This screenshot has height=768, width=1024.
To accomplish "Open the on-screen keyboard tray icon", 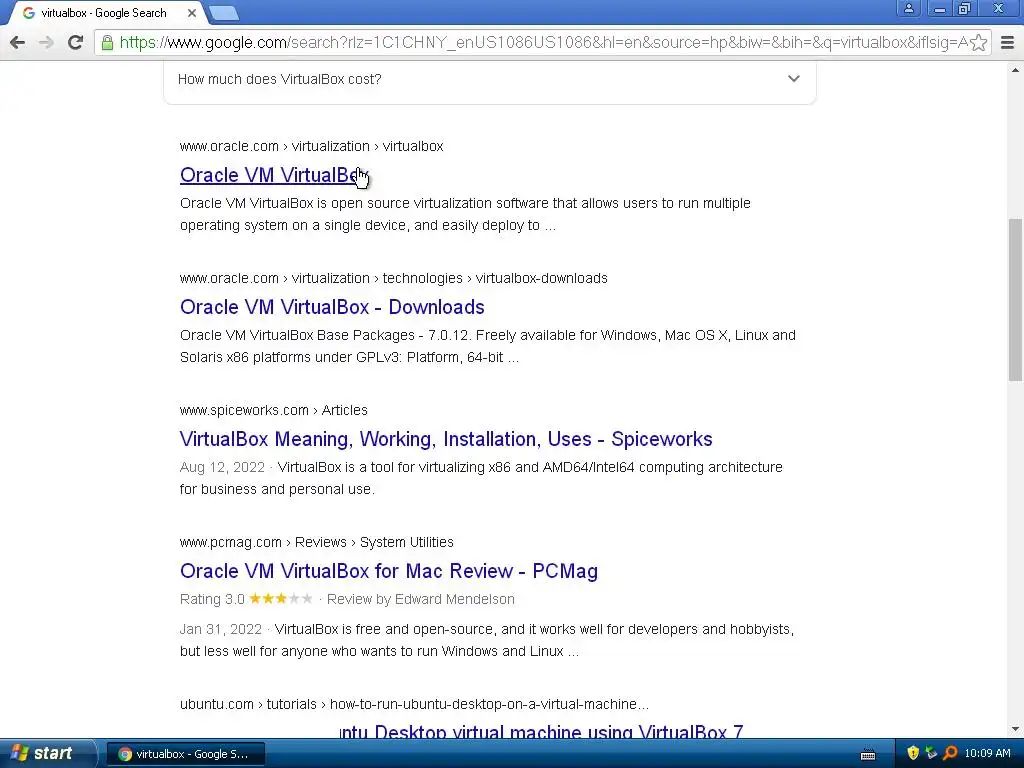I will (868, 754).
